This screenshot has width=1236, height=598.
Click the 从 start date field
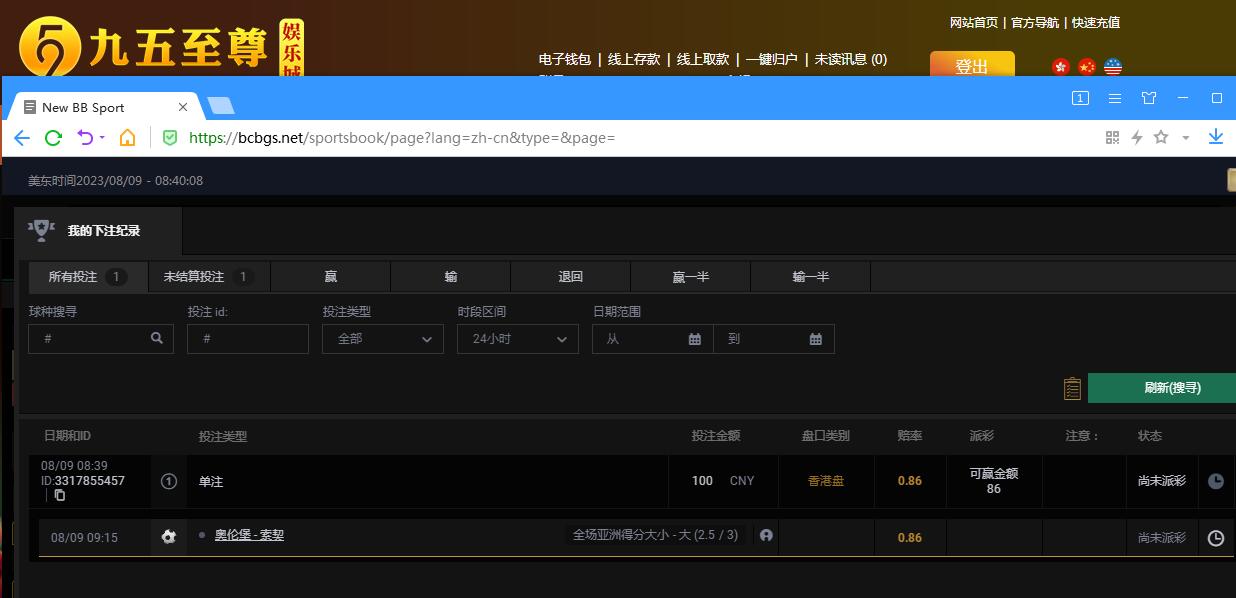point(652,339)
